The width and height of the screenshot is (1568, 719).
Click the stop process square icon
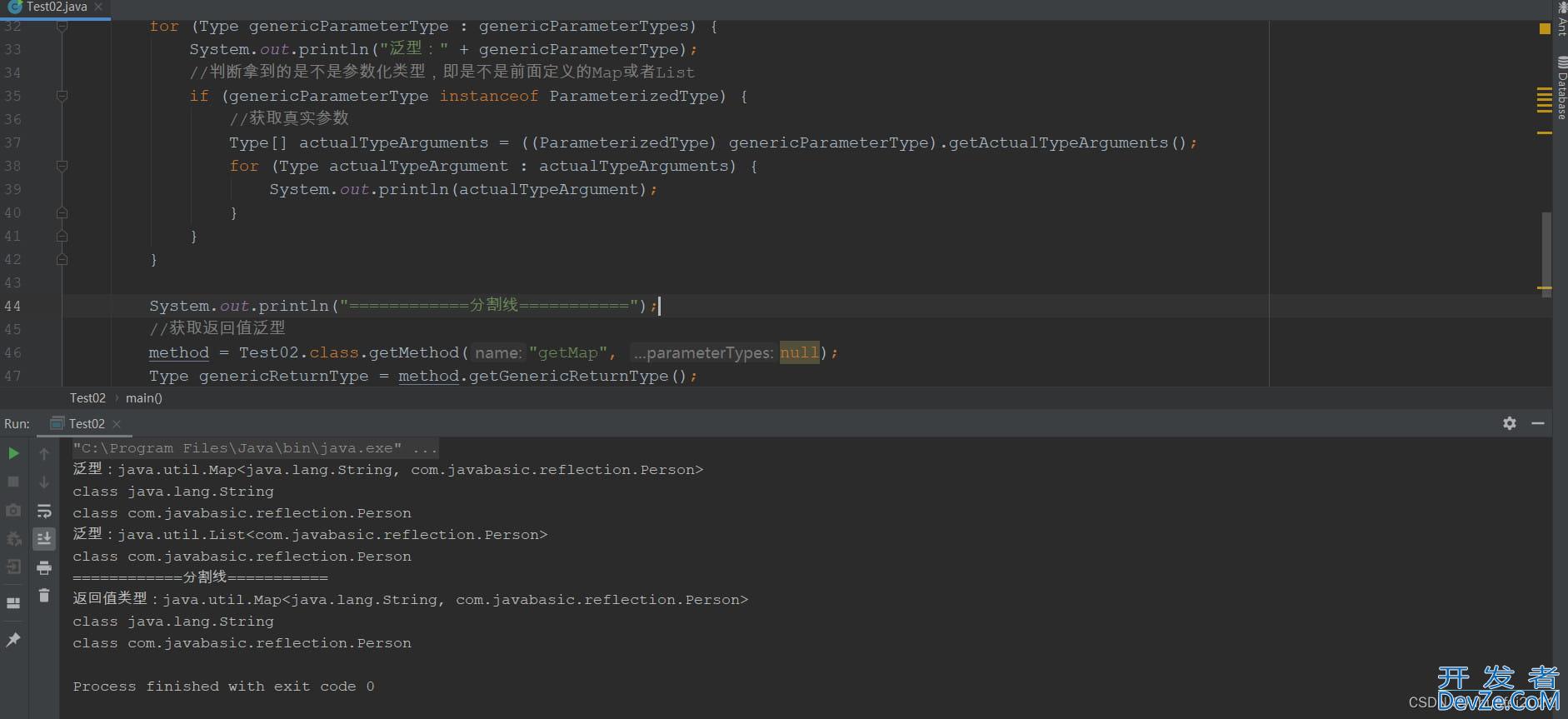[13, 482]
